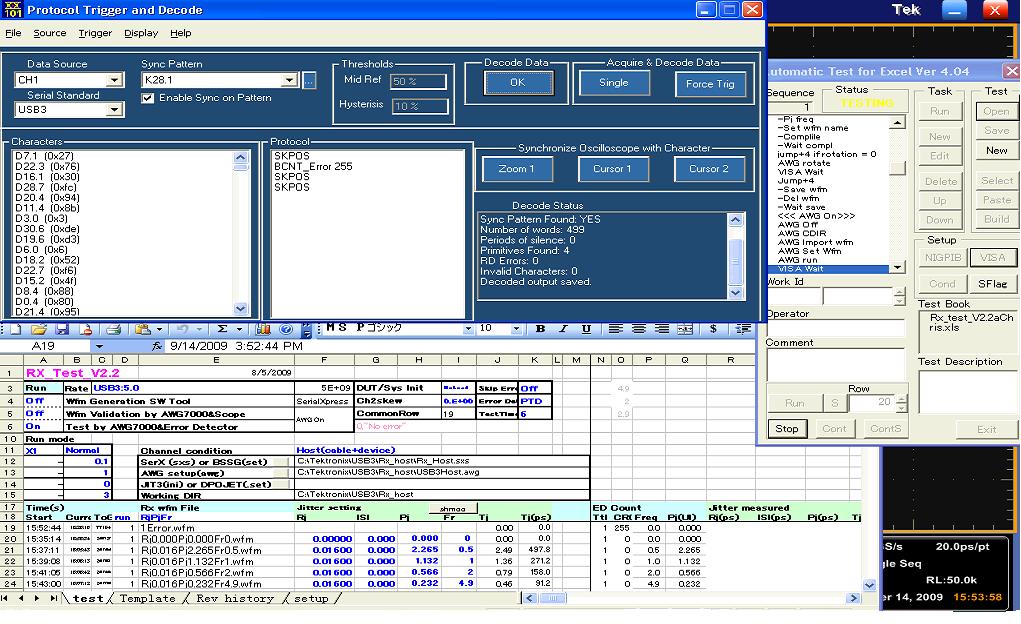
Task: Toggle Italic formatting icon
Action: [563, 329]
